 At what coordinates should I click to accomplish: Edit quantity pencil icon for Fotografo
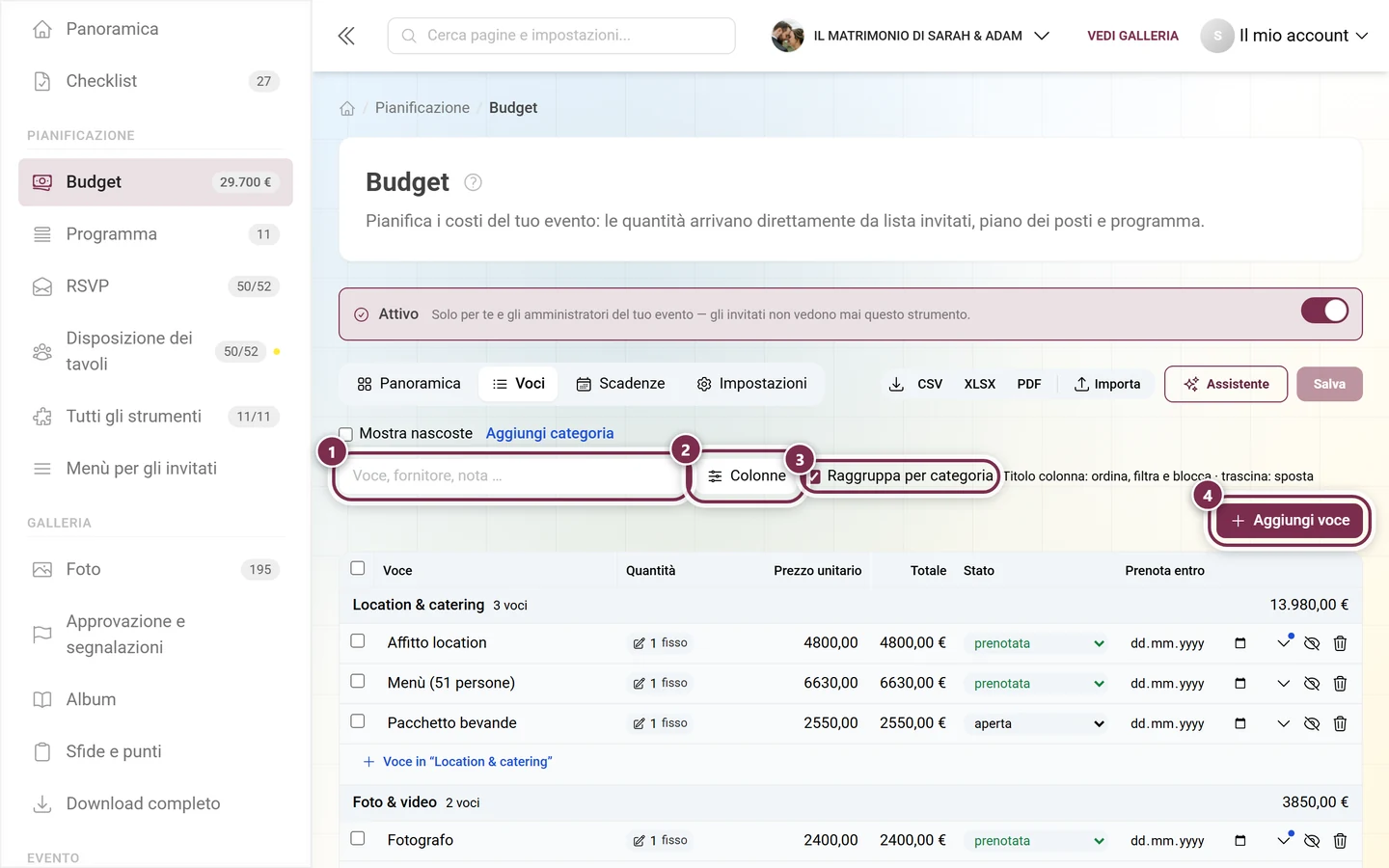[x=639, y=841]
